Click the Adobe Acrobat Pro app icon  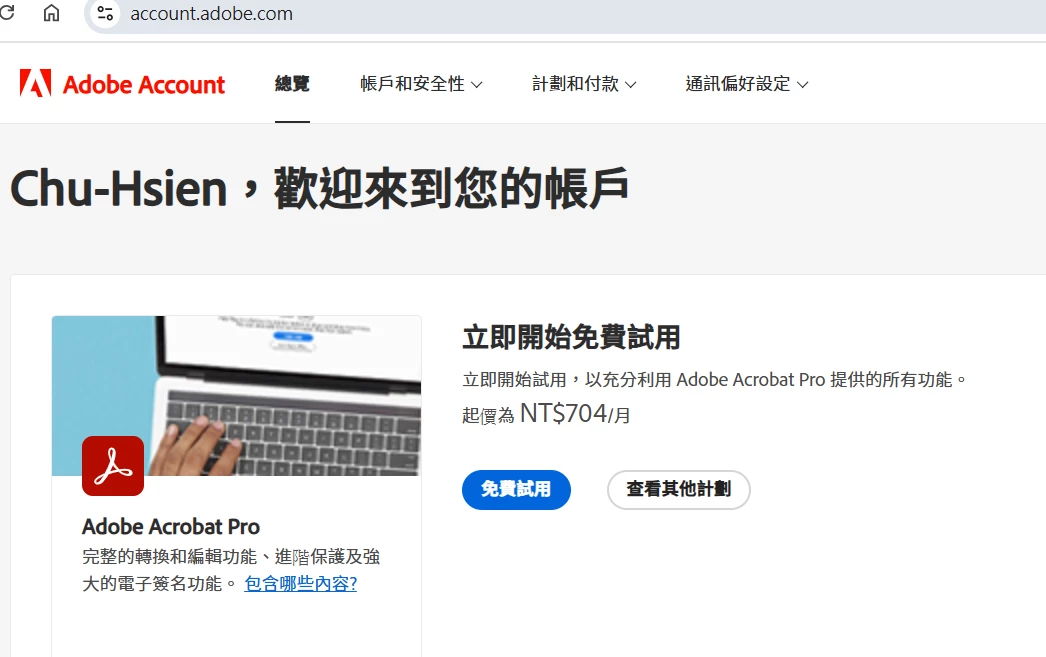(x=113, y=466)
